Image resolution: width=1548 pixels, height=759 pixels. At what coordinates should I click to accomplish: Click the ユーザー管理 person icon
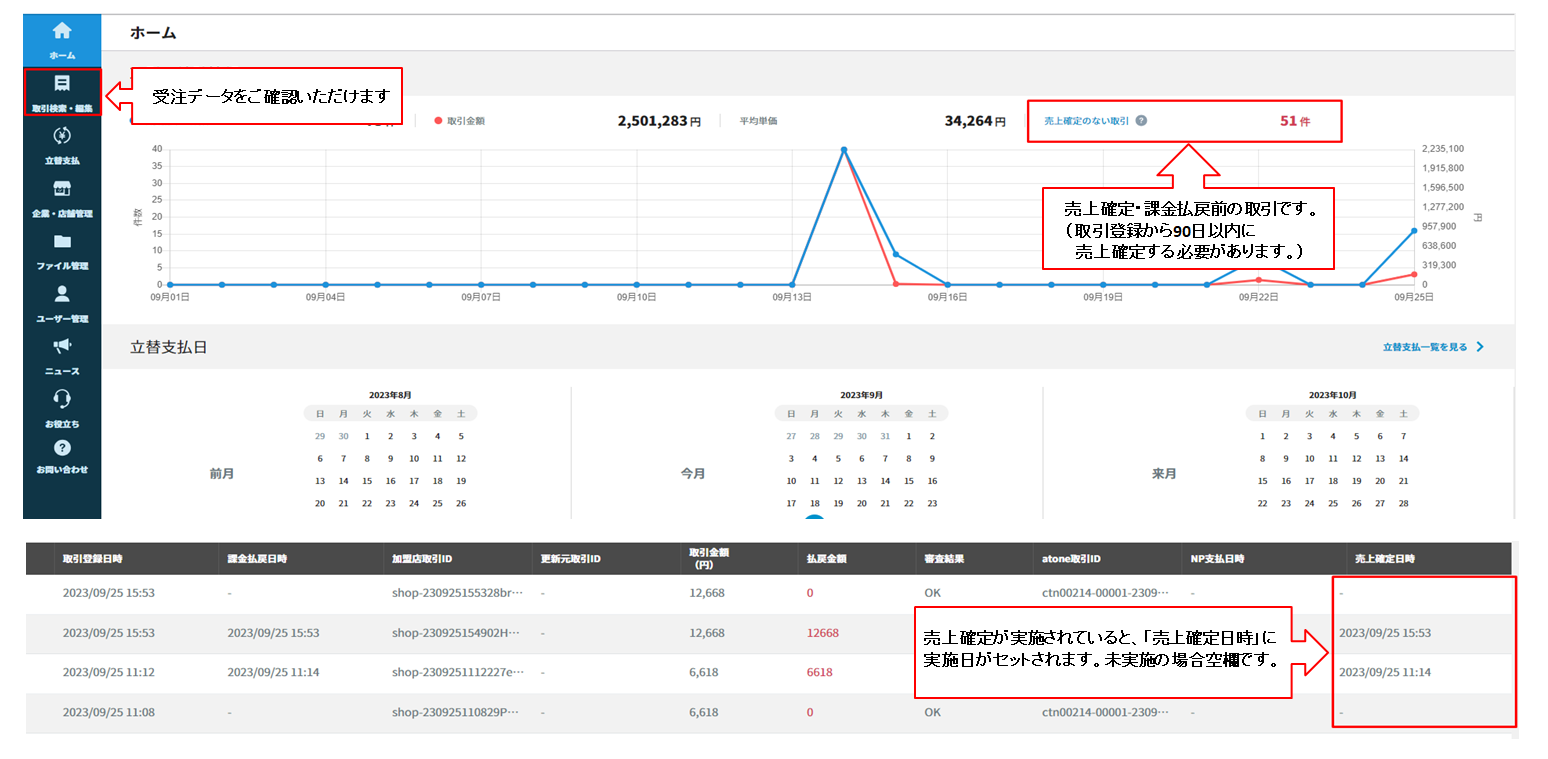[x=62, y=295]
